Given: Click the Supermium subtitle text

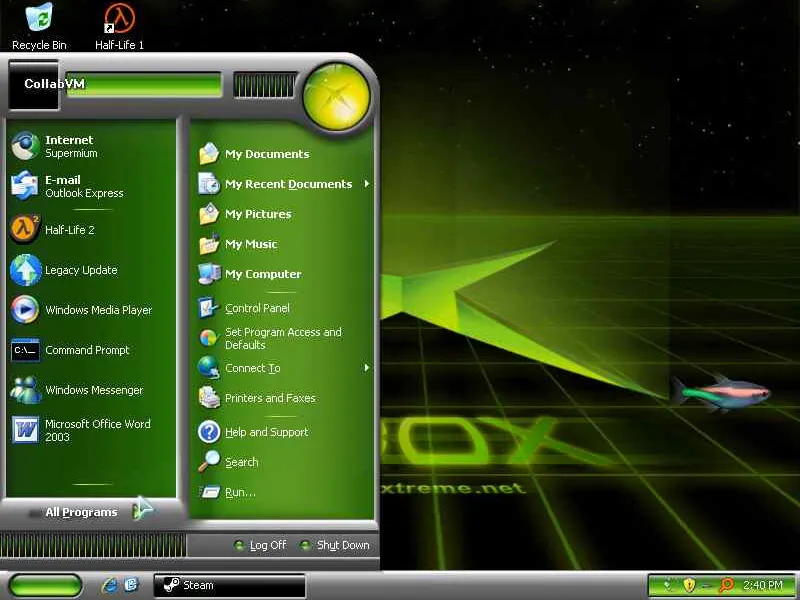Looking at the screenshot, I should [x=71, y=153].
